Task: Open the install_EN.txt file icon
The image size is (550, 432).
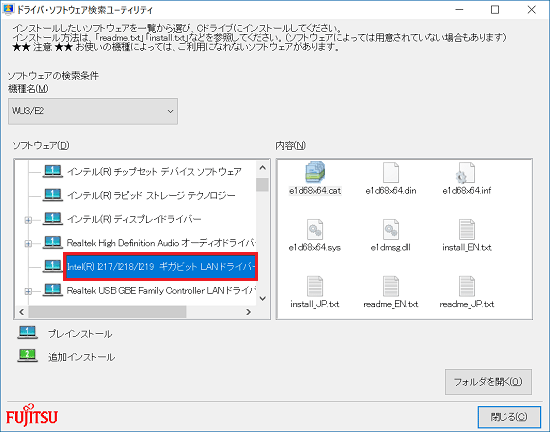Action: pyautogui.click(x=467, y=229)
